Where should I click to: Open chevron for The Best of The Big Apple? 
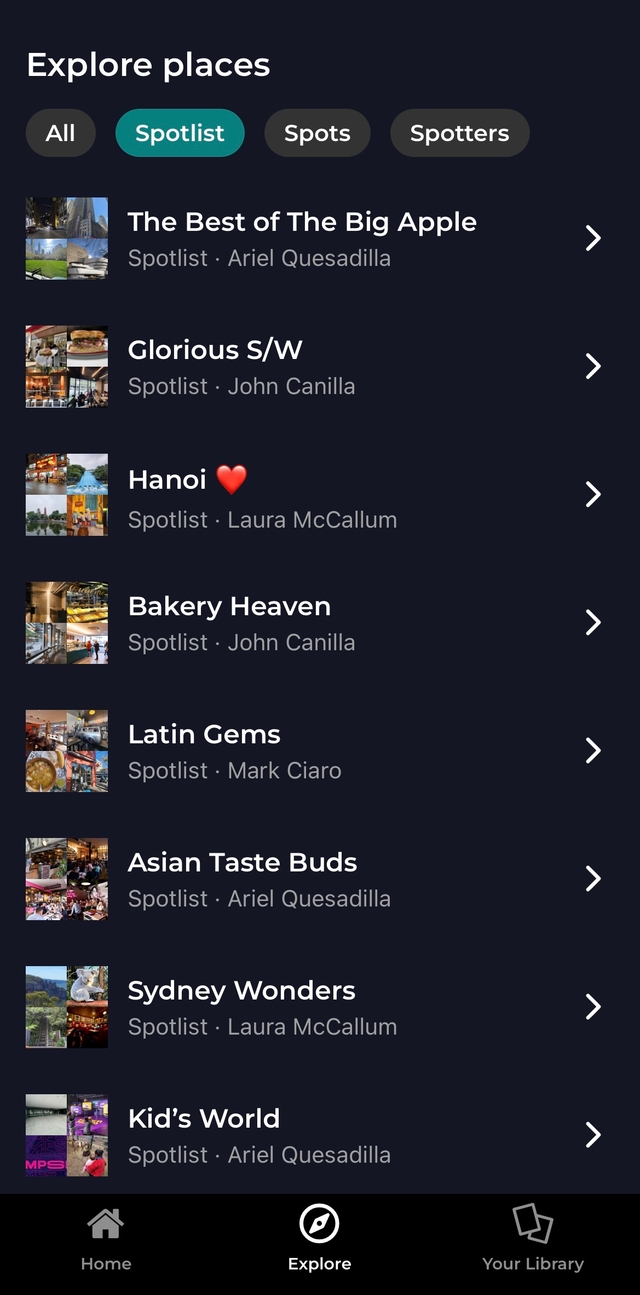(593, 238)
